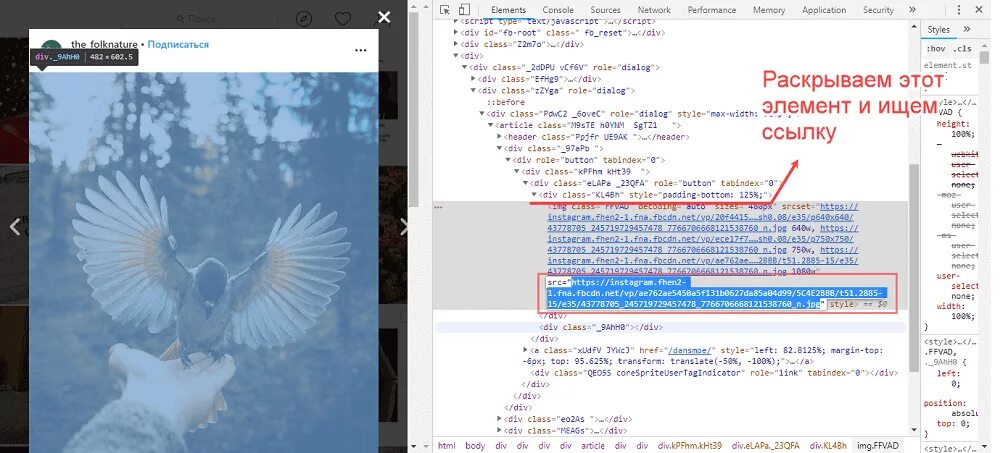This screenshot has height=453, width=1000.
Task: Open the the_folknature username link
Action: 104,44
